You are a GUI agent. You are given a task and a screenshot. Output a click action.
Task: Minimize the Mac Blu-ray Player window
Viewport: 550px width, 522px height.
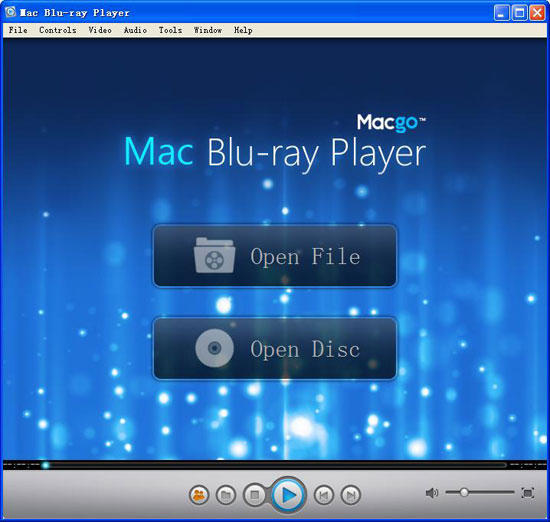[502, 13]
